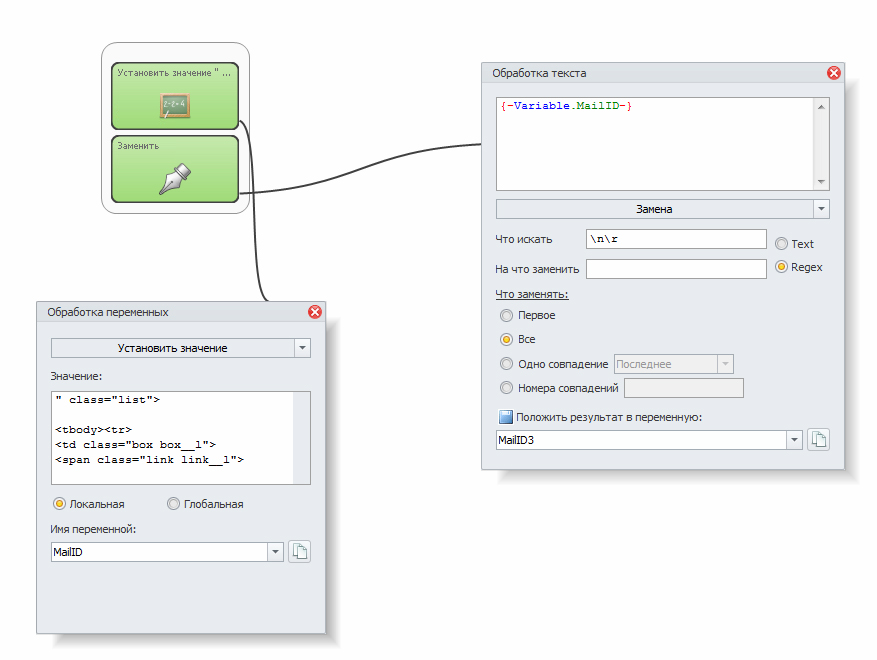Expand the Замена action dropdown
The width and height of the screenshot is (877, 660).
click(821, 209)
